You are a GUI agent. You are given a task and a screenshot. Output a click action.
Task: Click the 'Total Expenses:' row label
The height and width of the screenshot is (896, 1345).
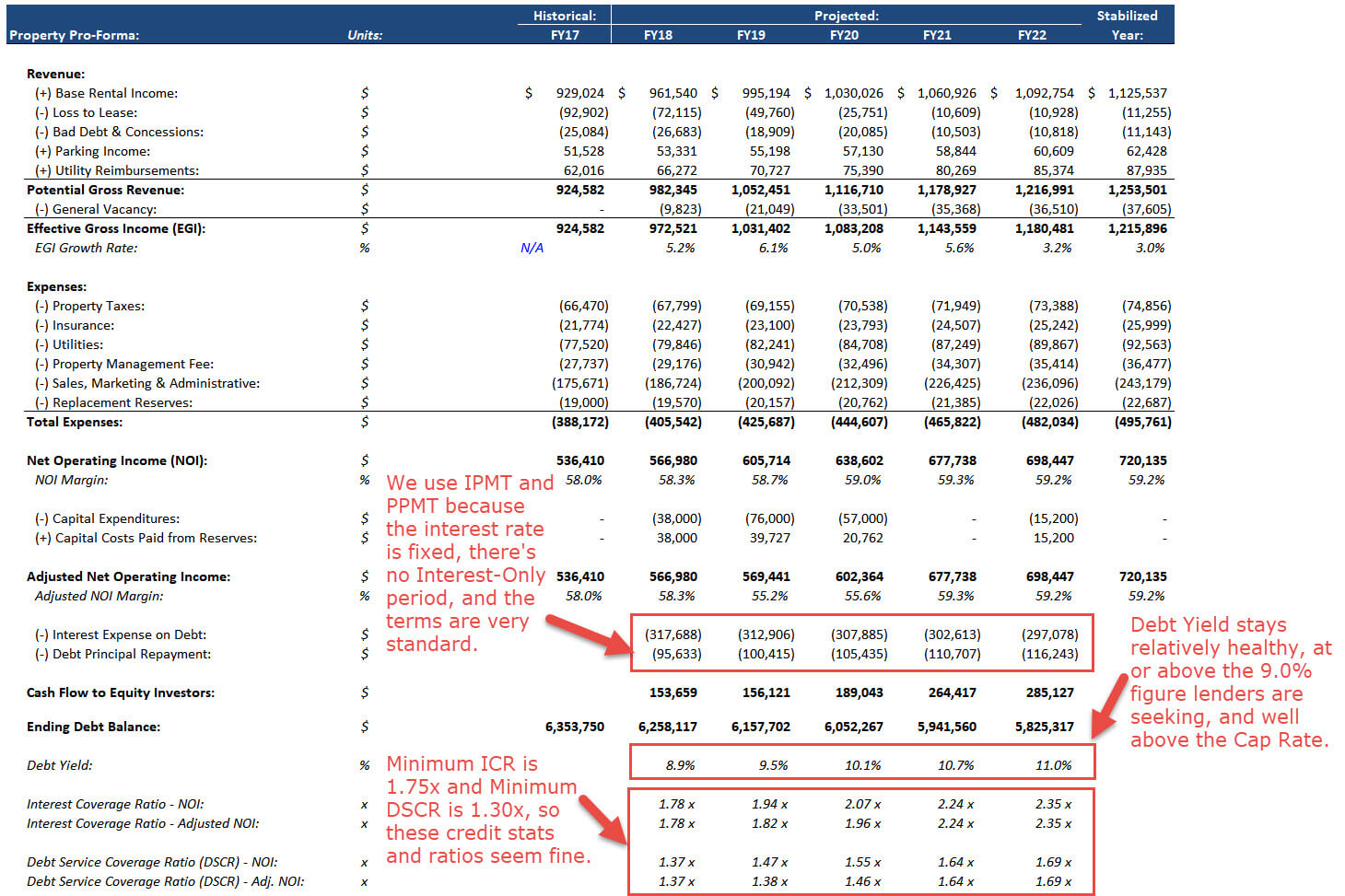[x=74, y=422]
